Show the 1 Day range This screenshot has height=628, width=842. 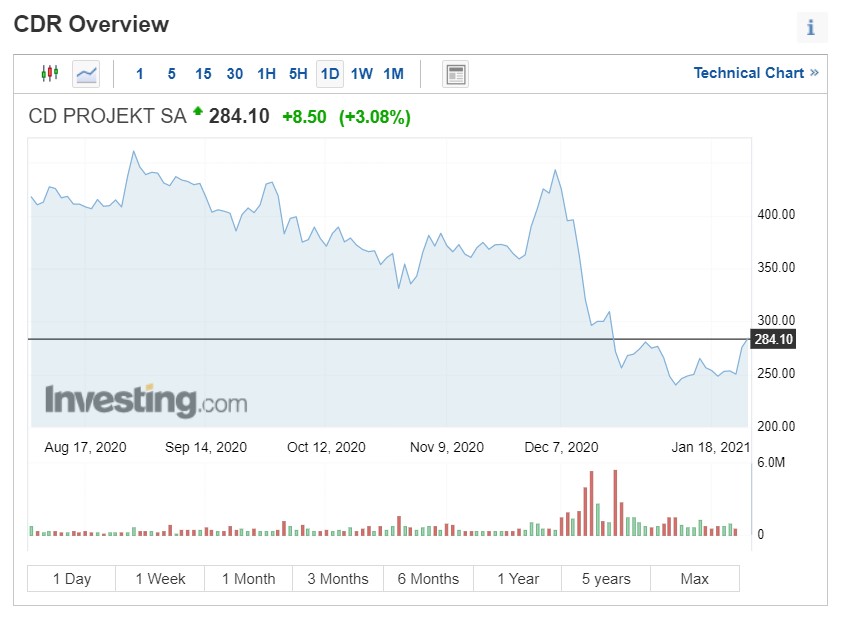pyautogui.click(x=71, y=579)
